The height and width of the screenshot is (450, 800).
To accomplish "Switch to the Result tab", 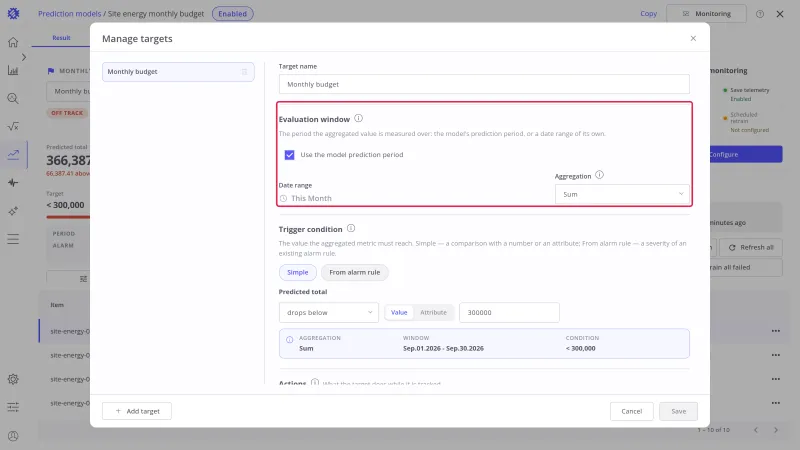I will [x=61, y=38].
